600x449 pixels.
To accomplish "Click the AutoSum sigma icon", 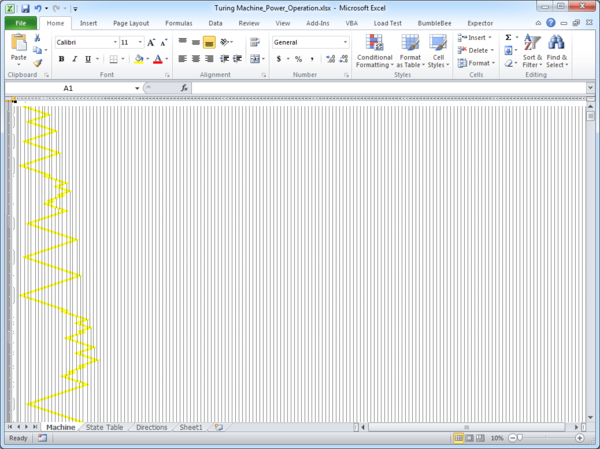I will (x=508, y=37).
